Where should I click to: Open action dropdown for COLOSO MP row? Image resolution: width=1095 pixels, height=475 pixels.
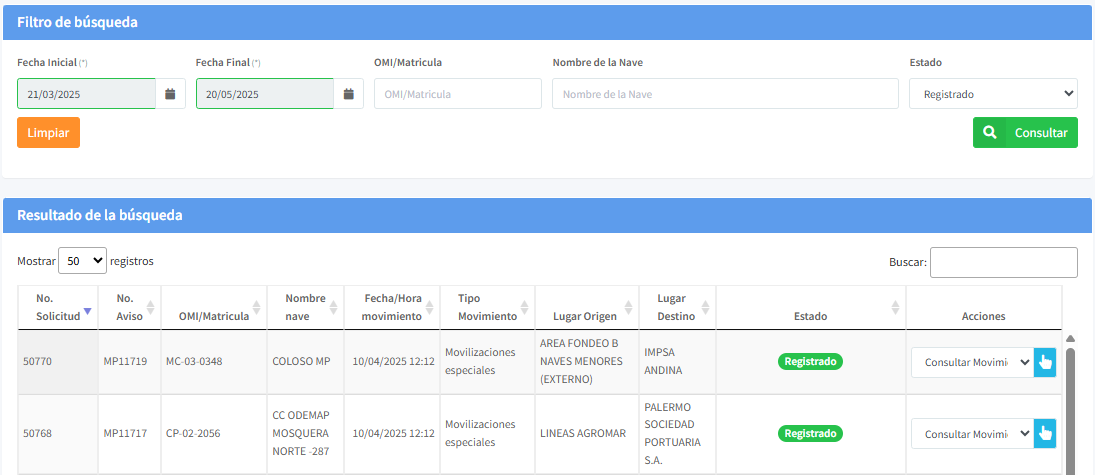coord(971,362)
